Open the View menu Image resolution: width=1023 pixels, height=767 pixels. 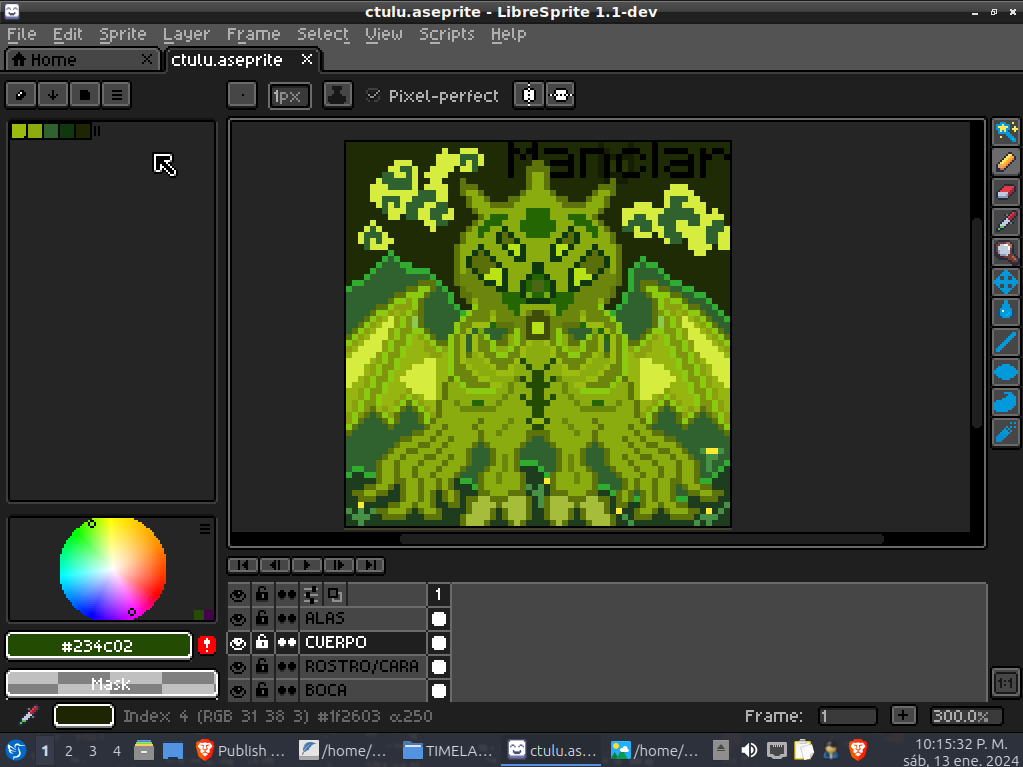pos(384,34)
